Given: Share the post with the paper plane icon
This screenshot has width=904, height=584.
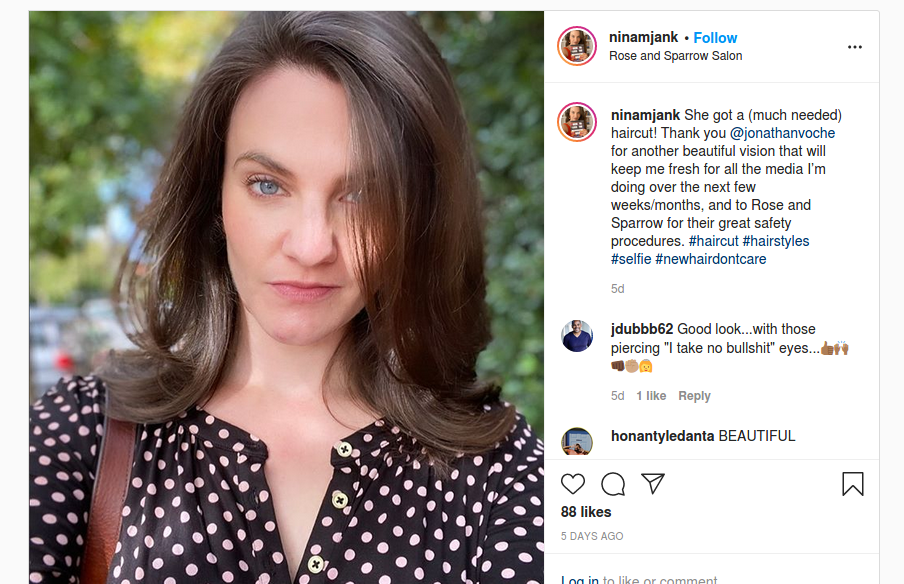Looking at the screenshot, I should coord(653,484).
